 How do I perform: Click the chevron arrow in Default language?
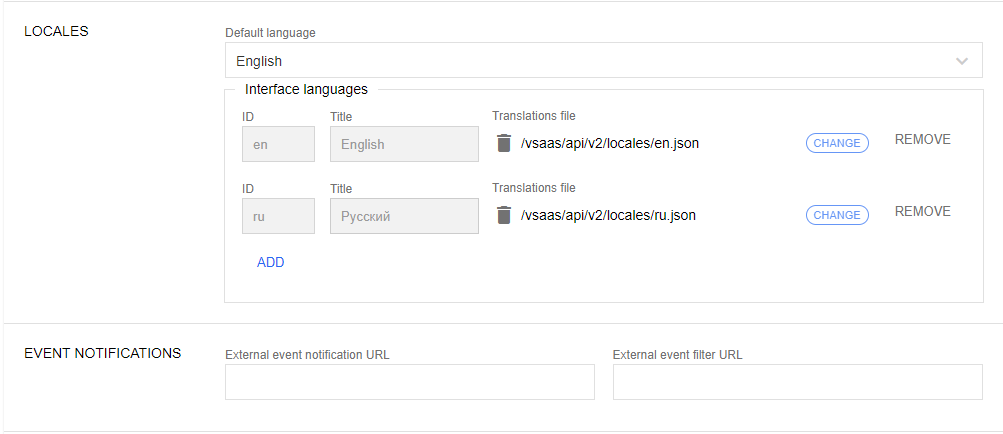[x=962, y=61]
